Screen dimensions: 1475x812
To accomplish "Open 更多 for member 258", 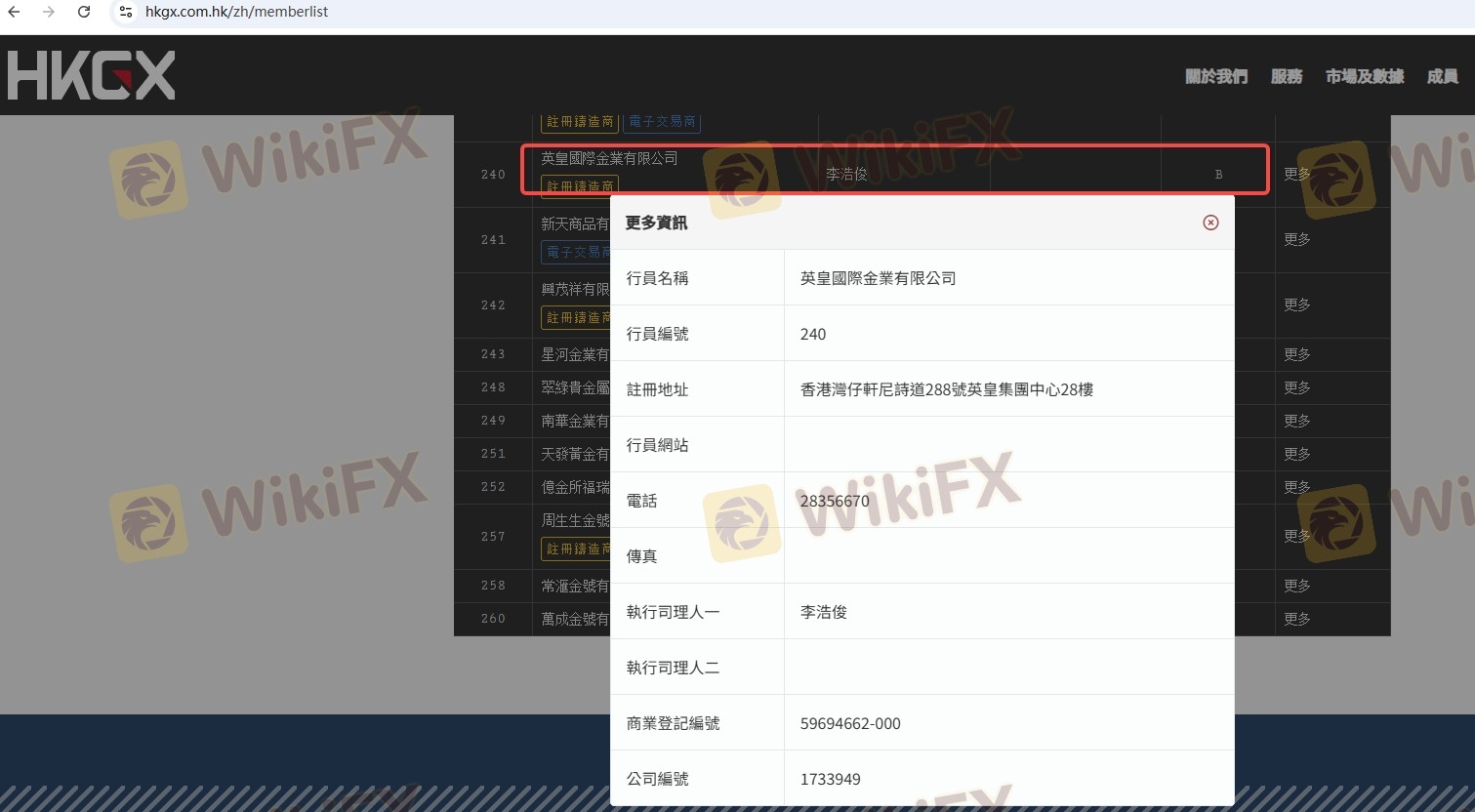I will pos(1297,586).
